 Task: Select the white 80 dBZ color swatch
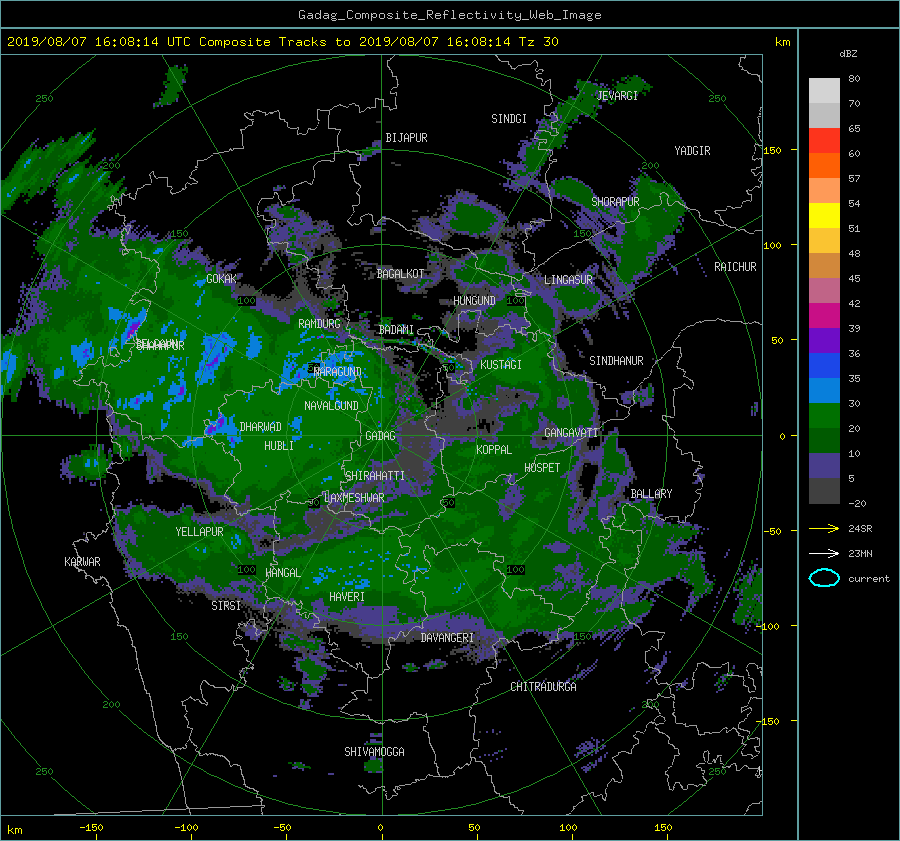point(824,91)
